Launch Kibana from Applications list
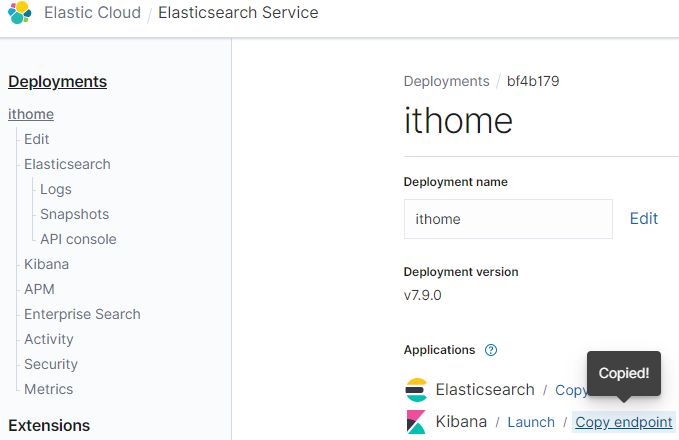 pyautogui.click(x=531, y=422)
